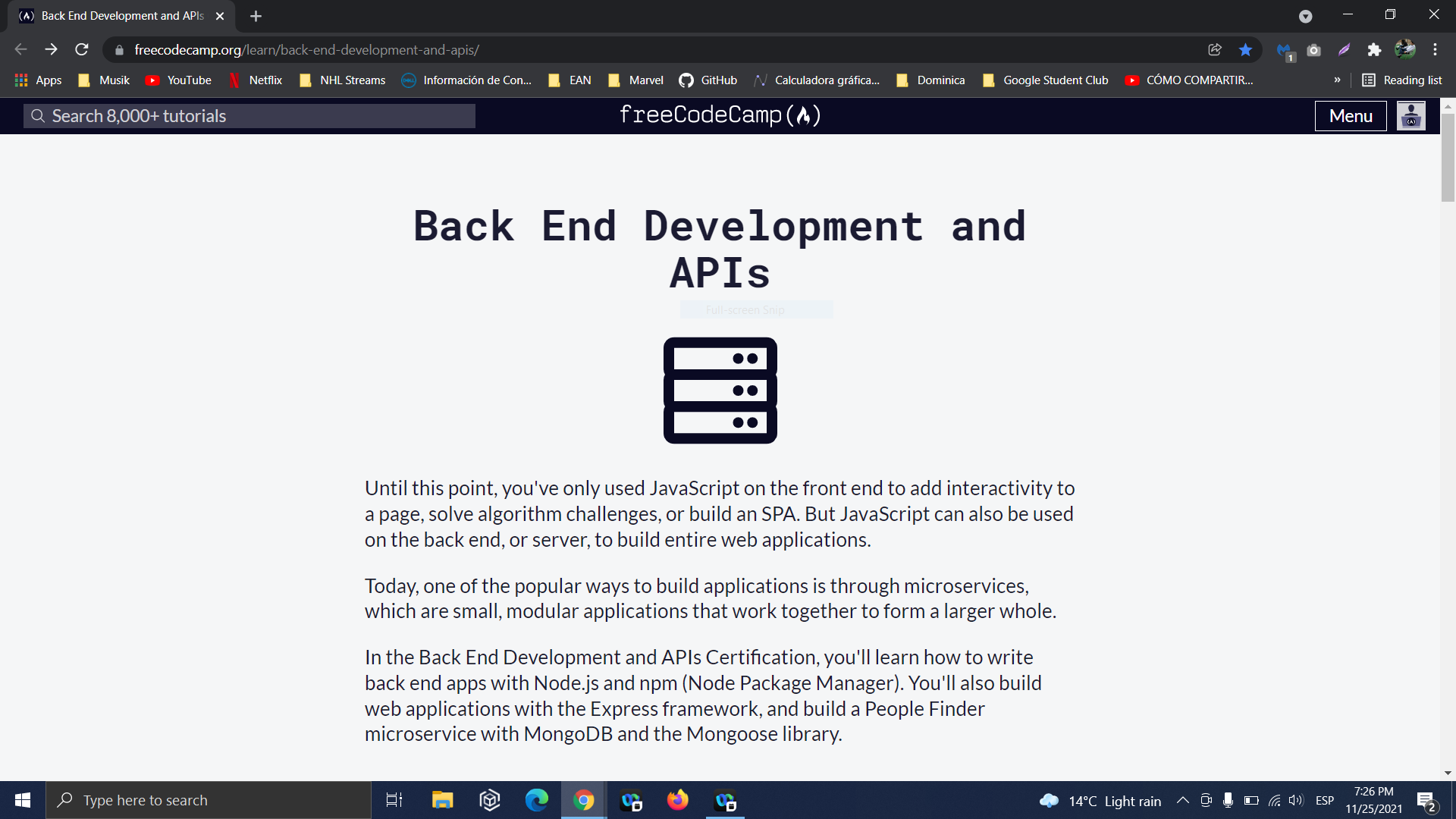The image size is (1456, 819).
Task: Open a new browser tab
Action: coord(256,16)
